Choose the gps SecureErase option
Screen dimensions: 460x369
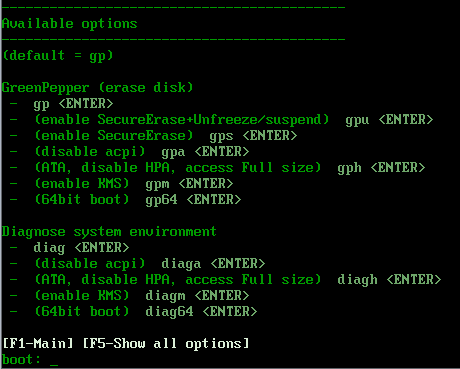tap(166, 136)
